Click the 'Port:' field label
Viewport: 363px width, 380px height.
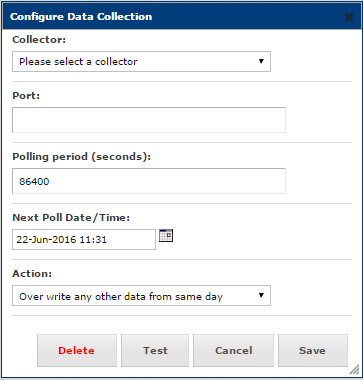point(26,96)
